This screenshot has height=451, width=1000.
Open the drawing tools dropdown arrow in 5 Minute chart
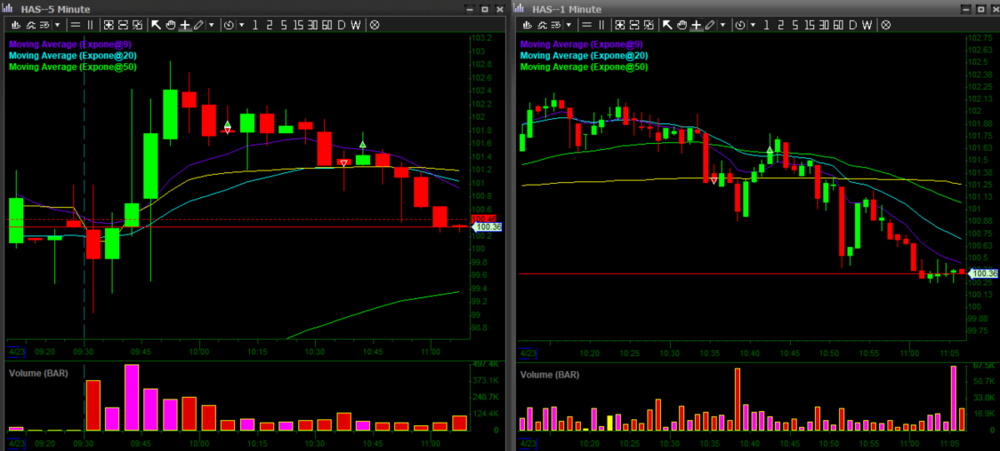(211, 24)
